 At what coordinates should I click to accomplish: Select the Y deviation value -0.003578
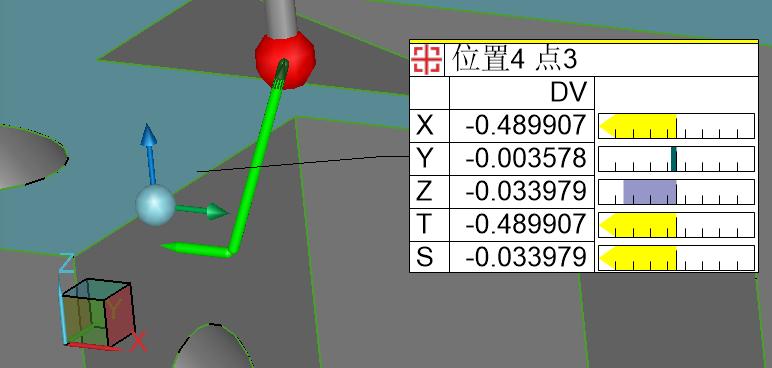click(x=526, y=159)
